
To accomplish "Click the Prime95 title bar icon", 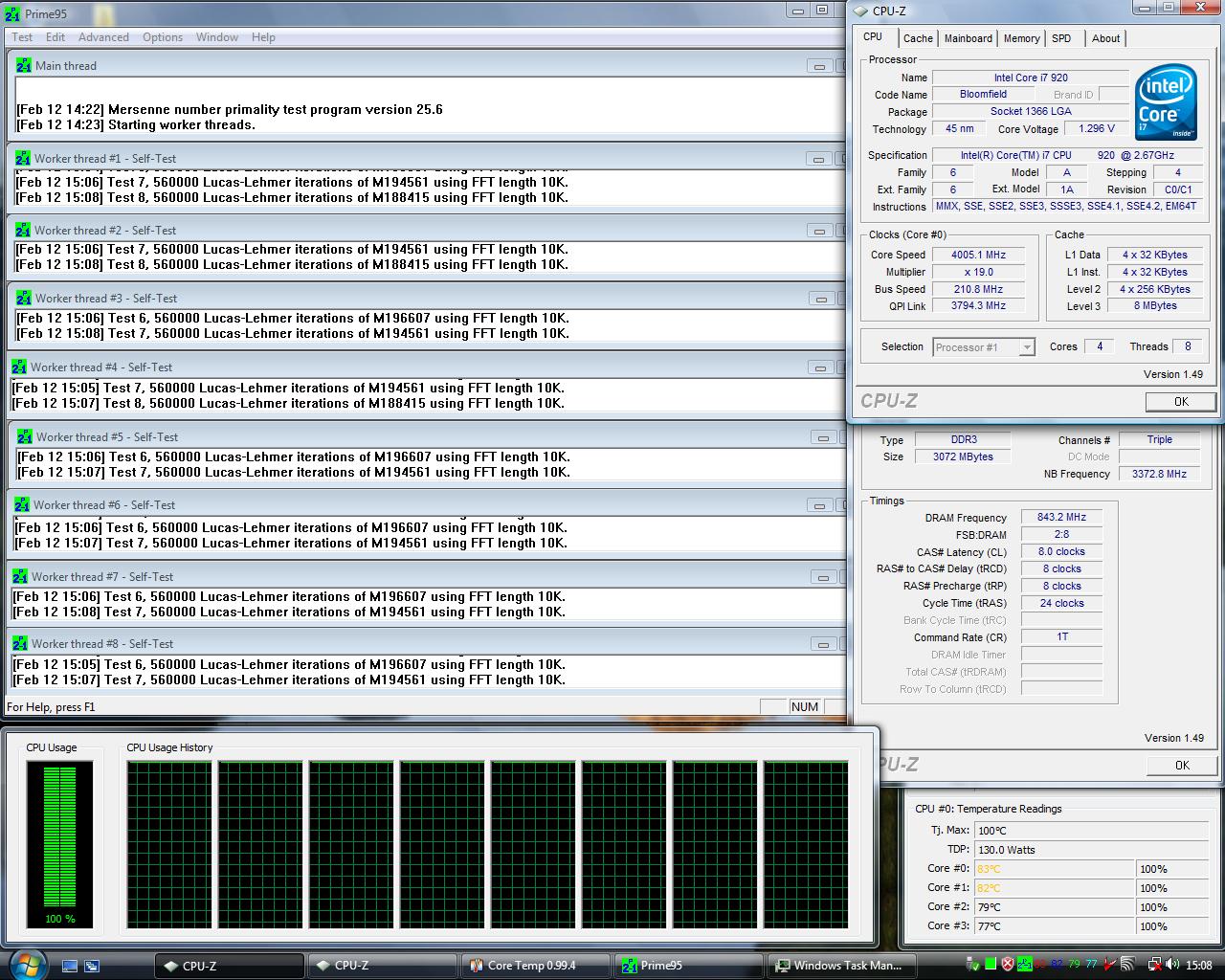I will point(11,12).
